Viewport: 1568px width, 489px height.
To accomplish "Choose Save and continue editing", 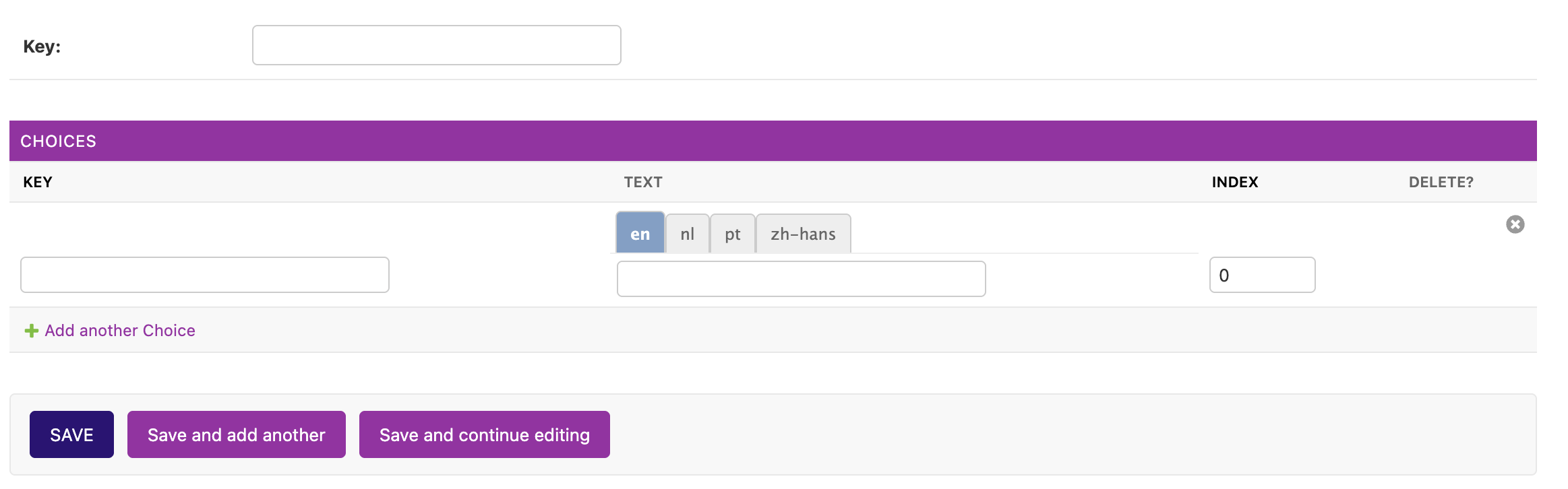I will (484, 434).
